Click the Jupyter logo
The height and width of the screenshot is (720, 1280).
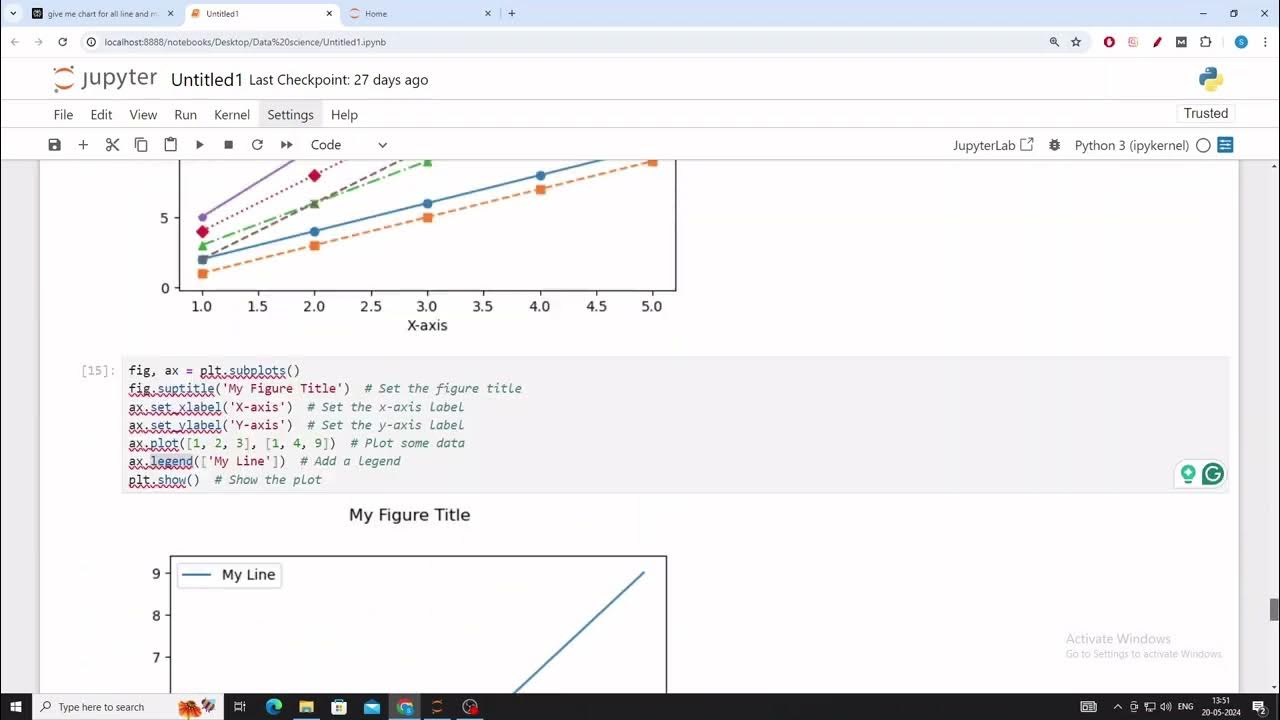point(105,79)
